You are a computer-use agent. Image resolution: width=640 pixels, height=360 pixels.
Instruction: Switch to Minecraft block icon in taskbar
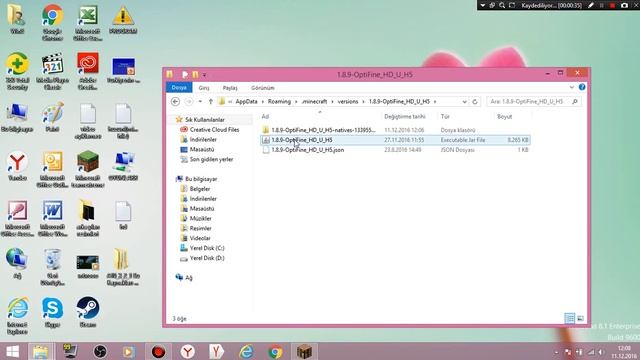[304, 351]
